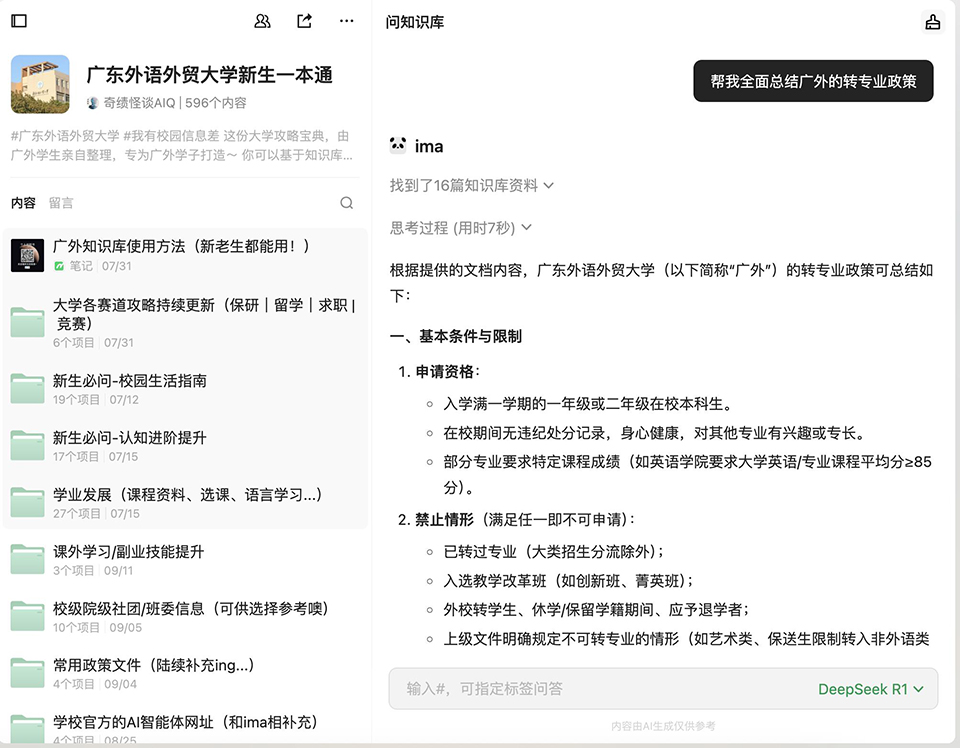Click the ima panda avatar icon
This screenshot has height=748, width=960.
tap(398, 146)
